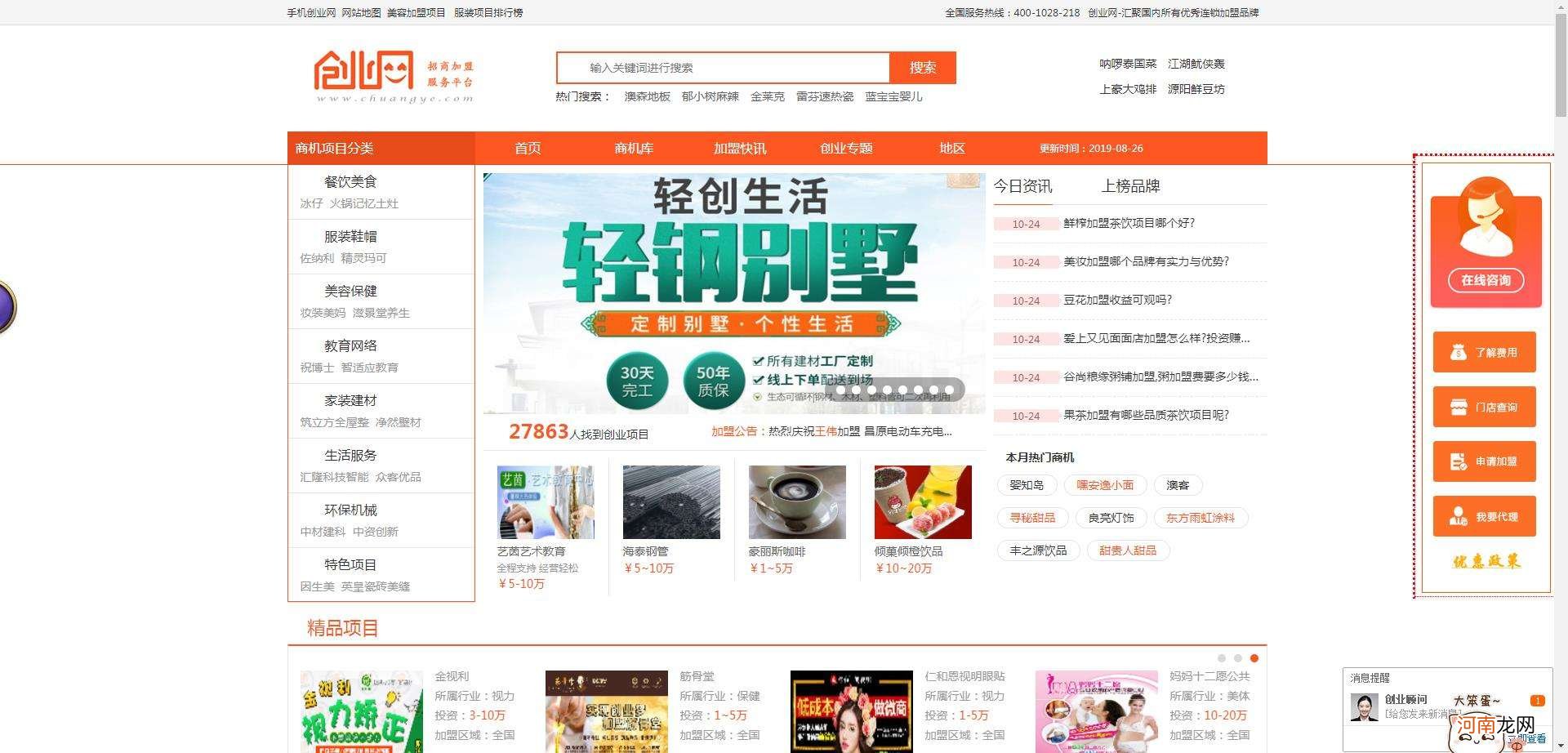This screenshot has height=753, width=1568.
Task: Click the 优惠政策 promotional link
Action: [x=1486, y=561]
